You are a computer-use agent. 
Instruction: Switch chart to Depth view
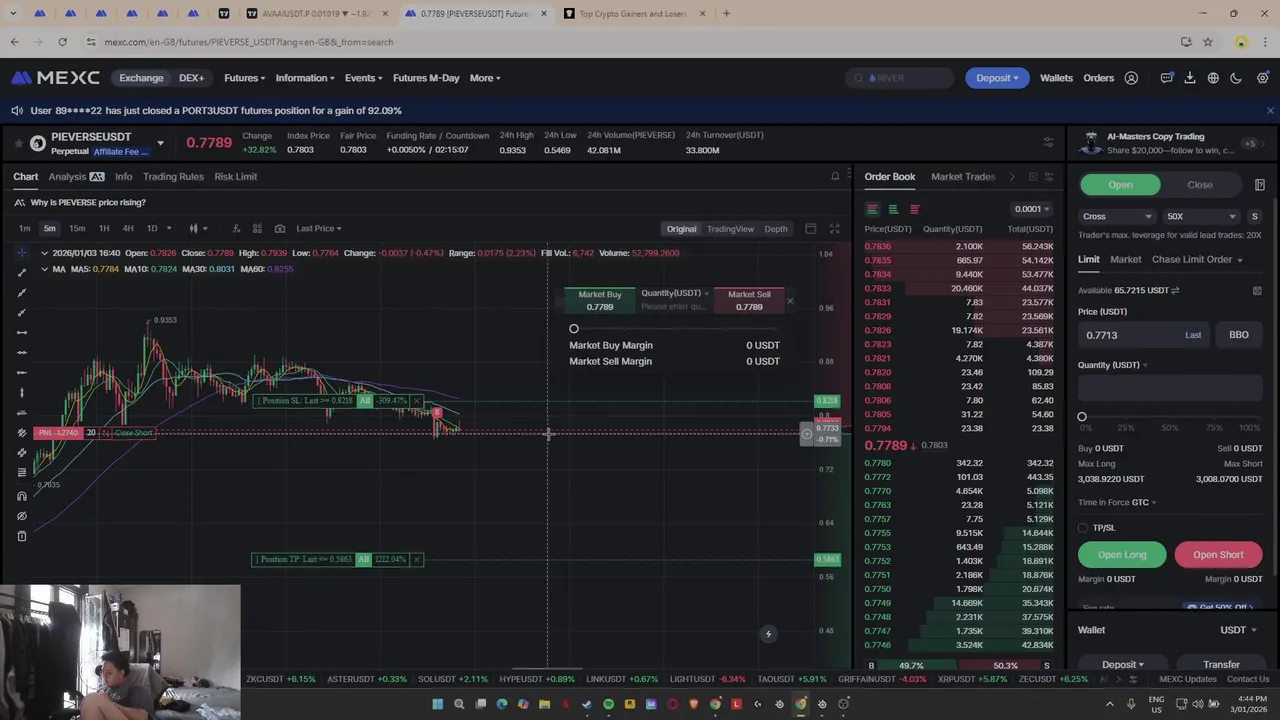pyautogui.click(x=776, y=229)
